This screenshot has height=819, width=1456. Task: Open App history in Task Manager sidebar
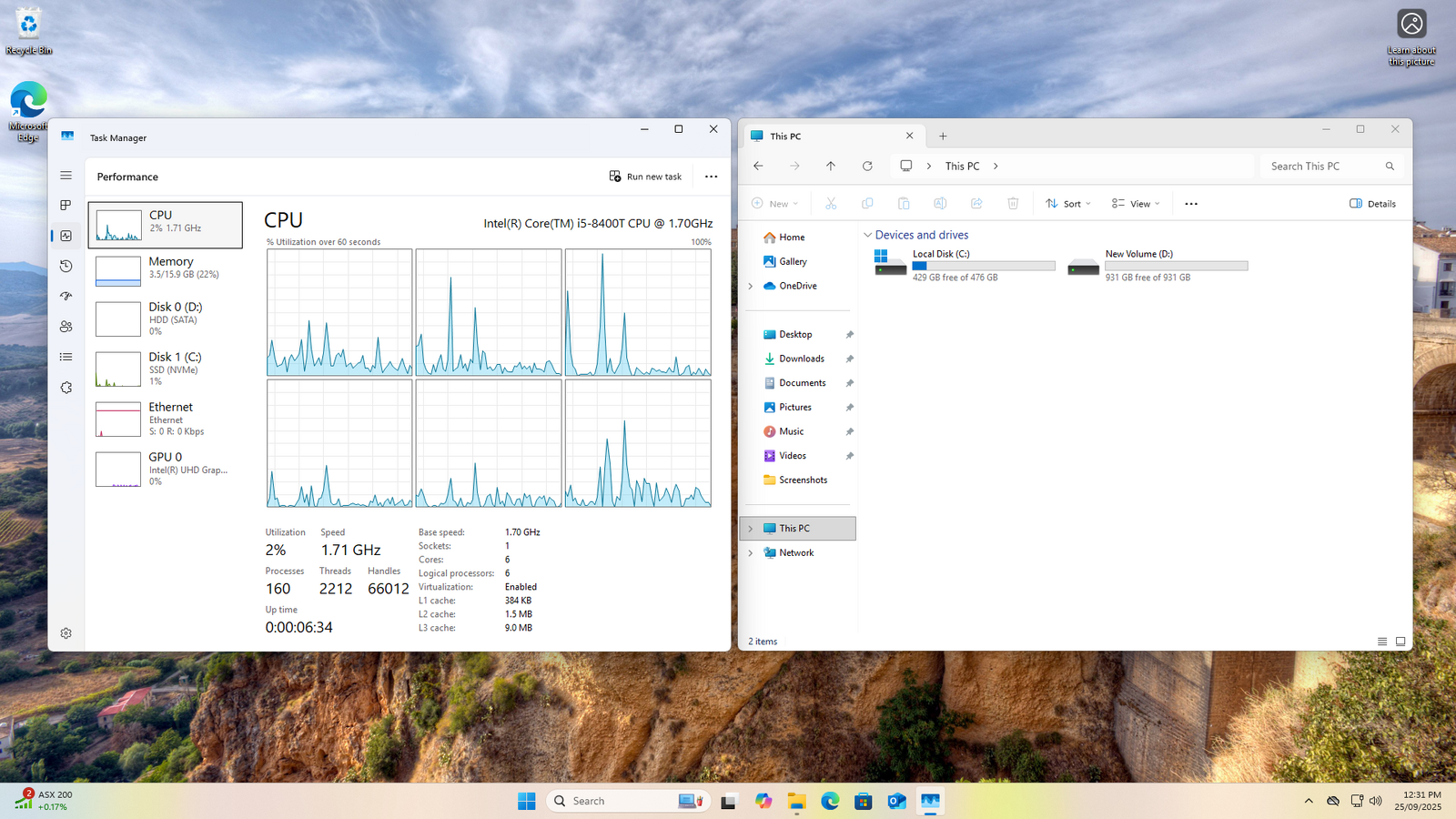66,266
